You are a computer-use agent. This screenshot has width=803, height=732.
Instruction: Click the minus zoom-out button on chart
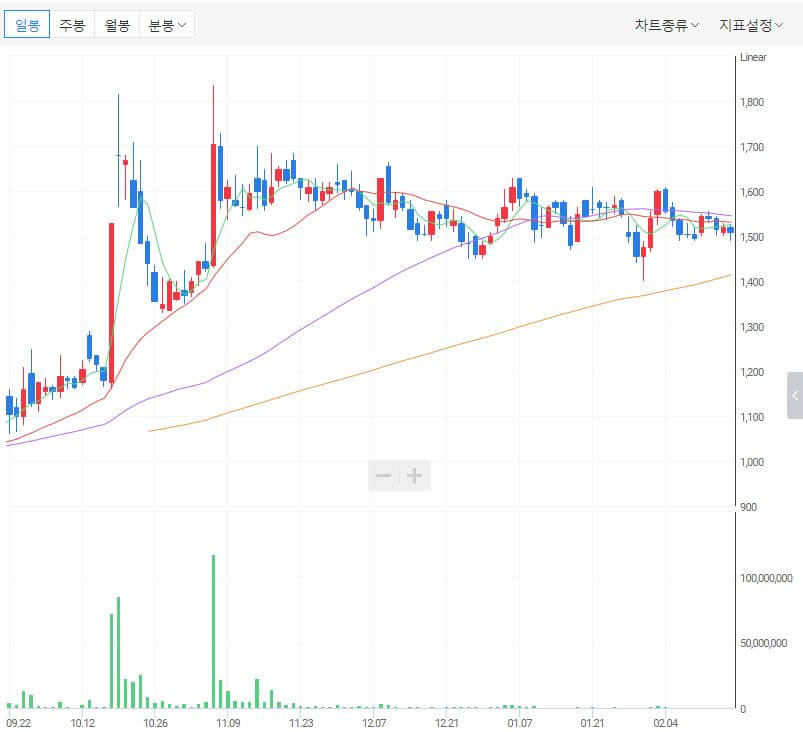384,475
